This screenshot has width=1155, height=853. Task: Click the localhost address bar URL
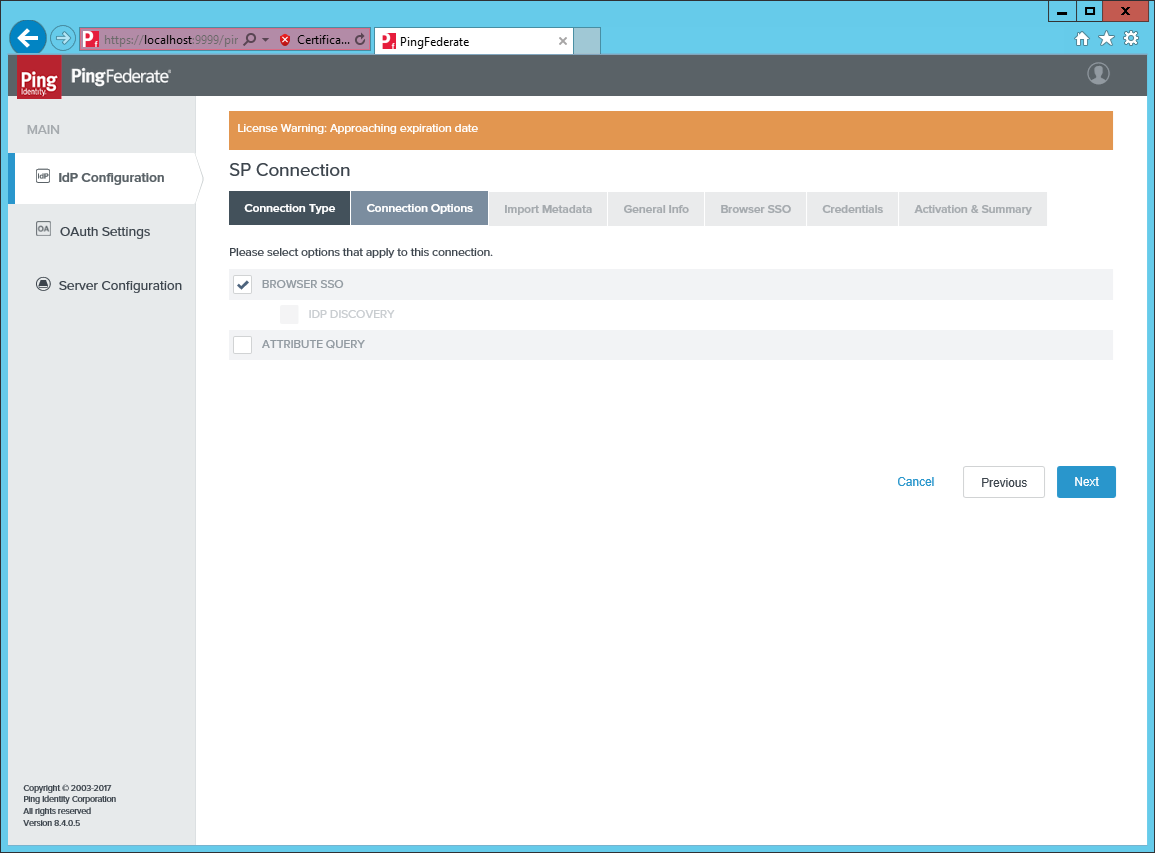click(x=171, y=40)
